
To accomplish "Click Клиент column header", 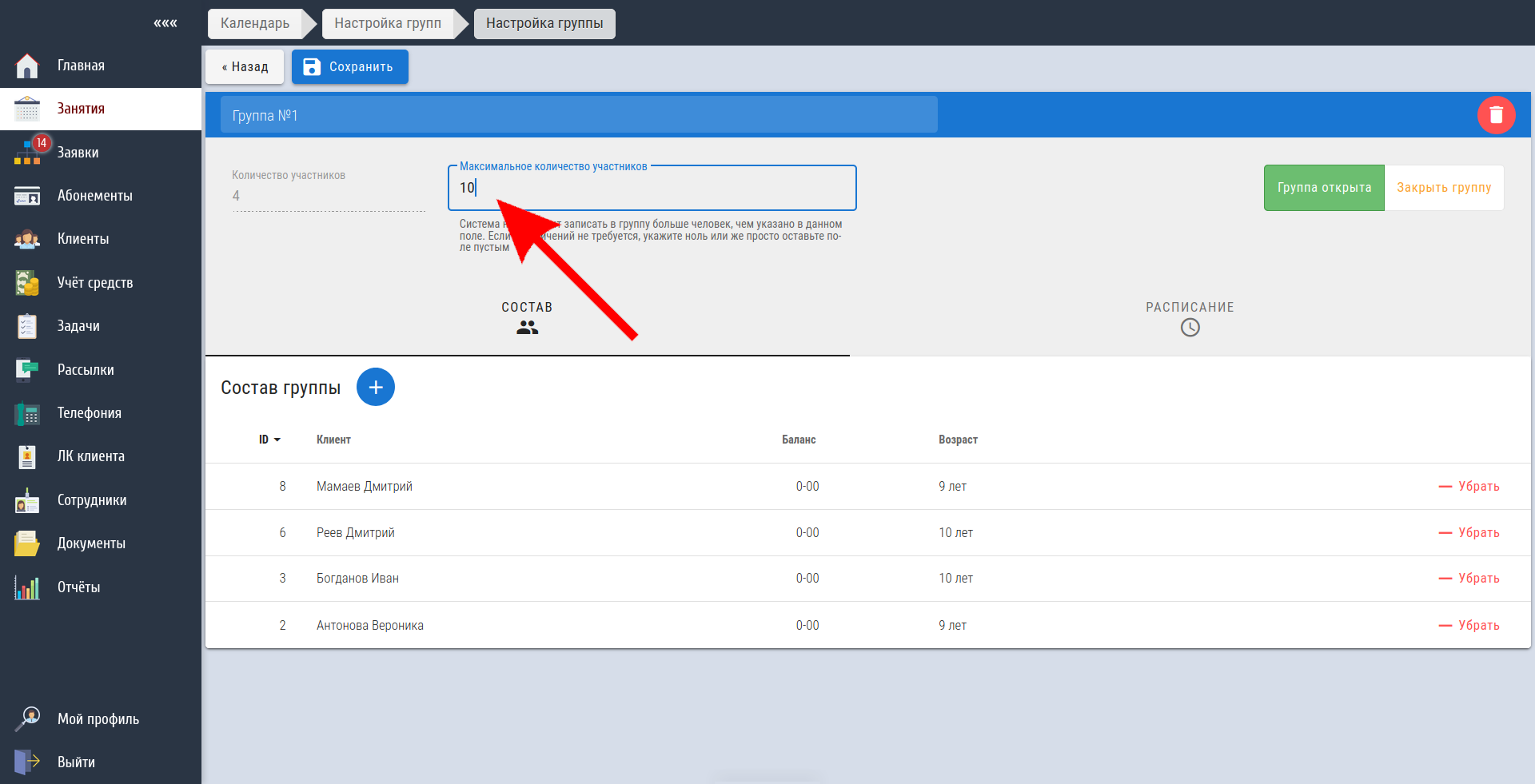I will 333,440.
